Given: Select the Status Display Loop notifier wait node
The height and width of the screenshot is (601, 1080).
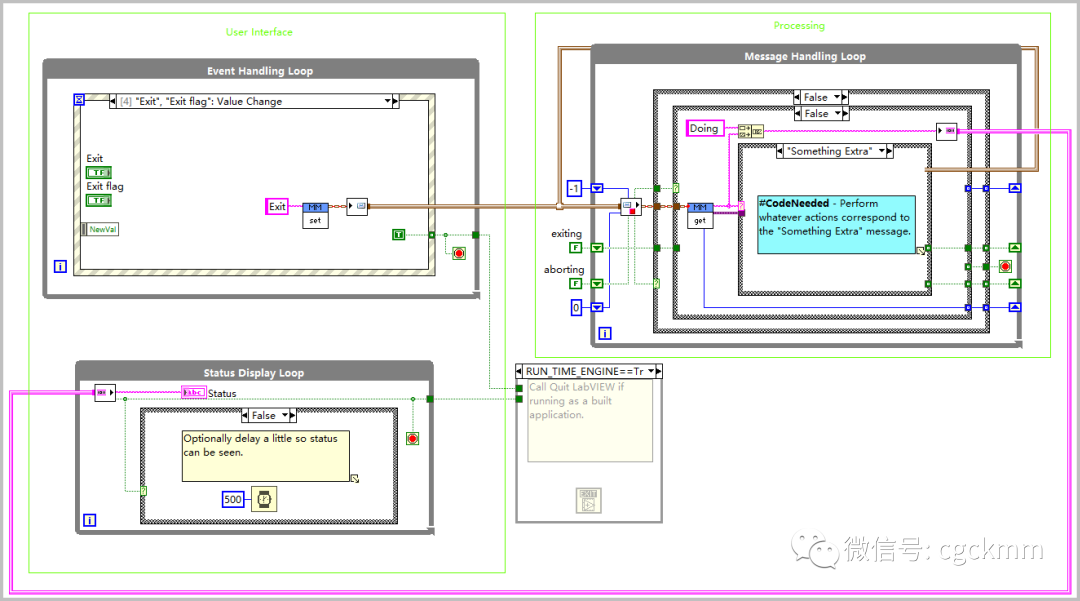Looking at the screenshot, I should (x=104, y=392).
